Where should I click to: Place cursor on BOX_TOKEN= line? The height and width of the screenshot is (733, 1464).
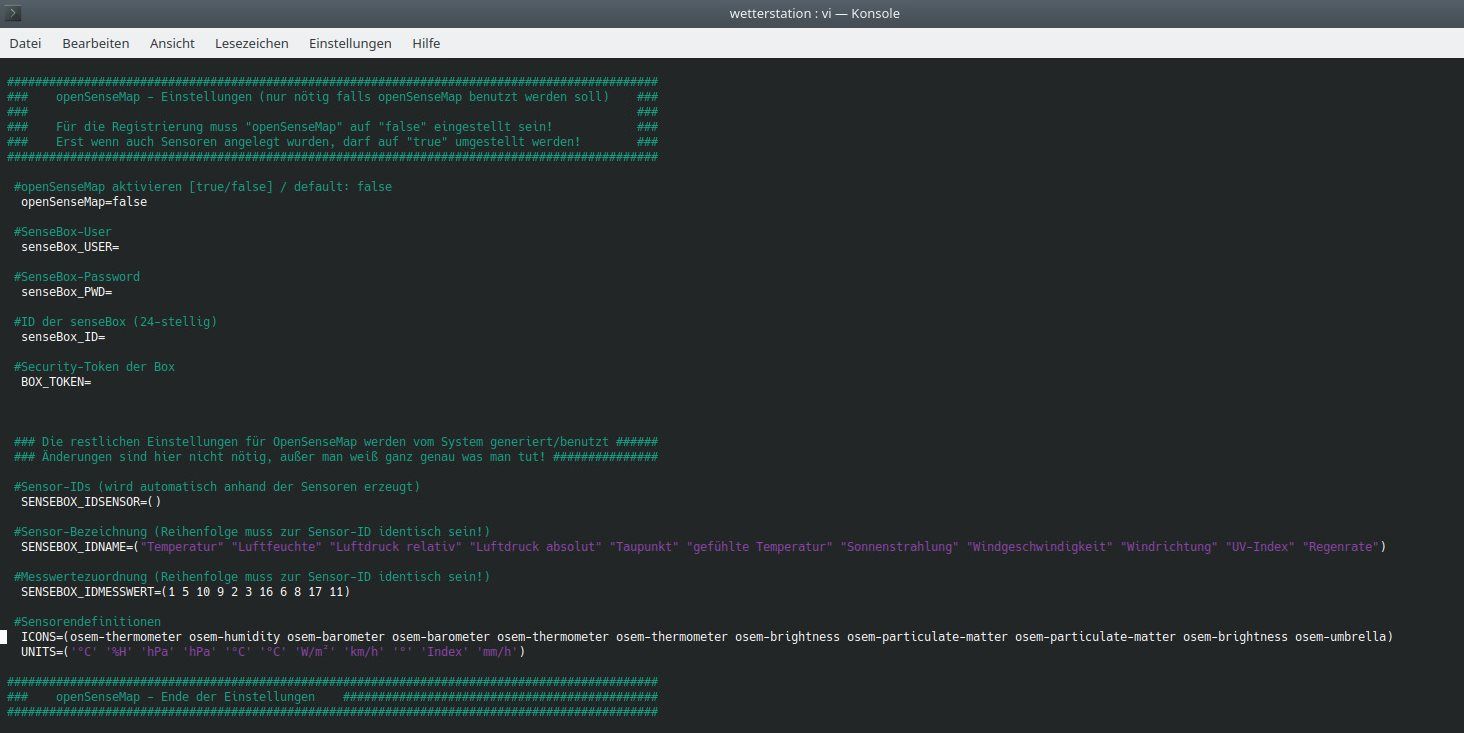[56, 382]
